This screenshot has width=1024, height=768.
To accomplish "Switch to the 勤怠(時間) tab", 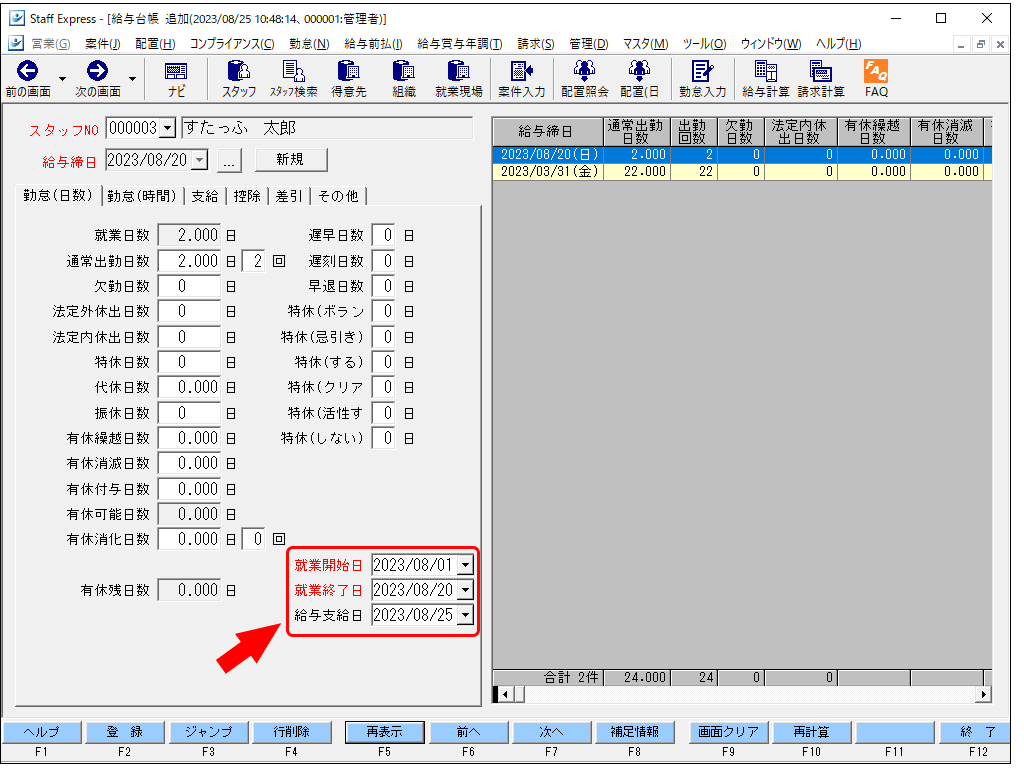I will tap(142, 196).
